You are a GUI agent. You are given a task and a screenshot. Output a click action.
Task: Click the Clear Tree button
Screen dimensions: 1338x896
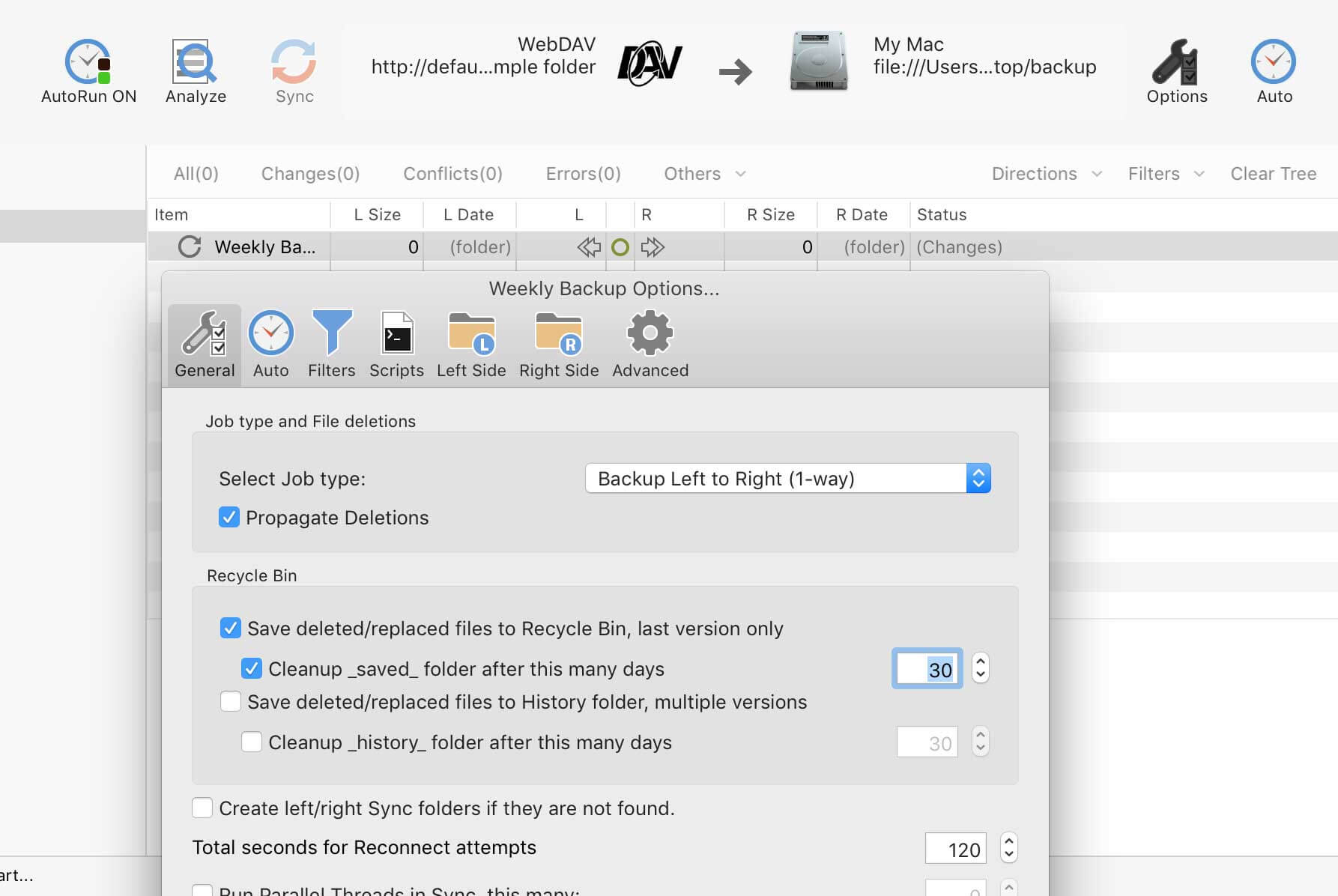(1273, 174)
